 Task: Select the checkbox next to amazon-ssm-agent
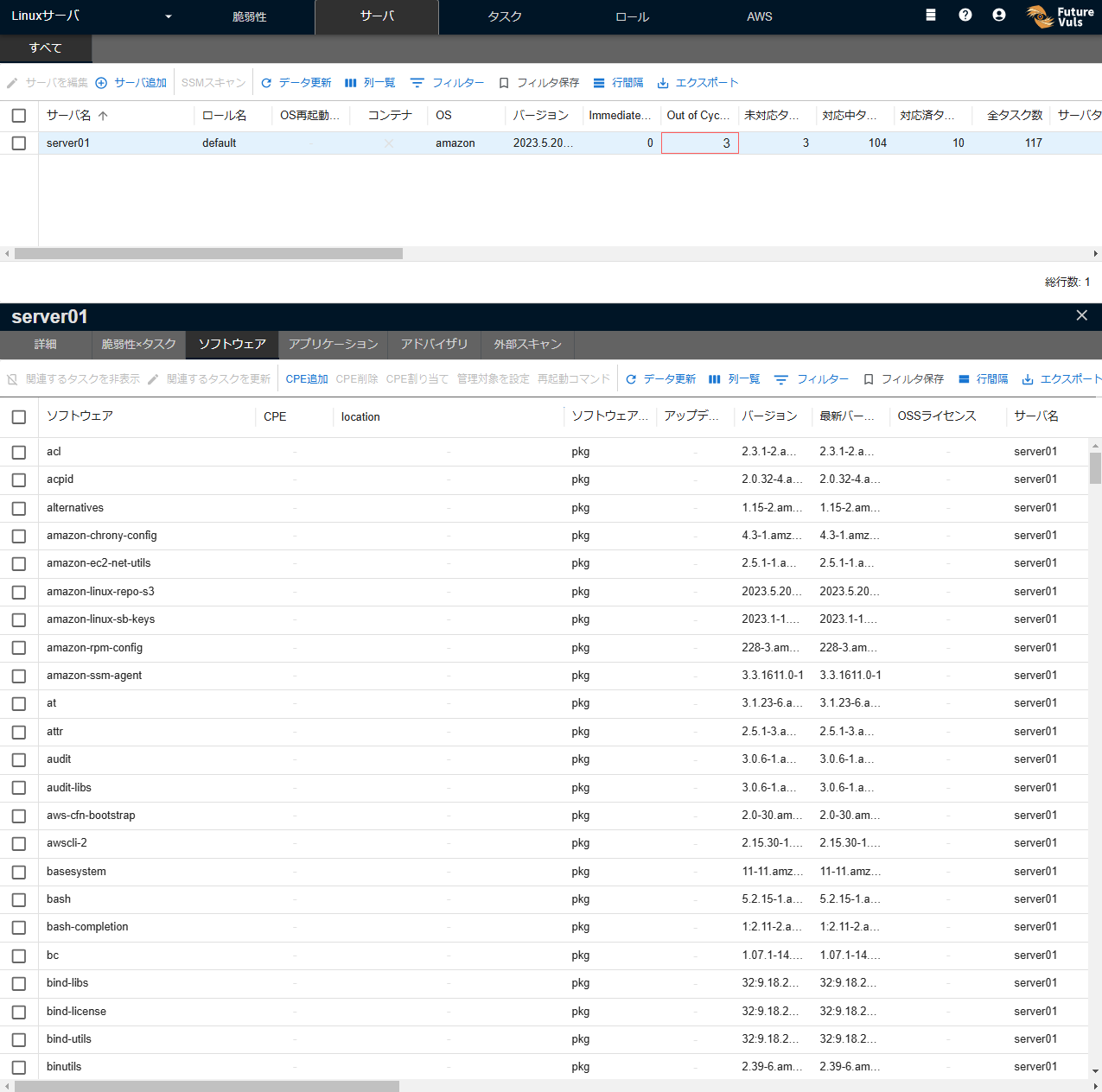click(x=19, y=676)
